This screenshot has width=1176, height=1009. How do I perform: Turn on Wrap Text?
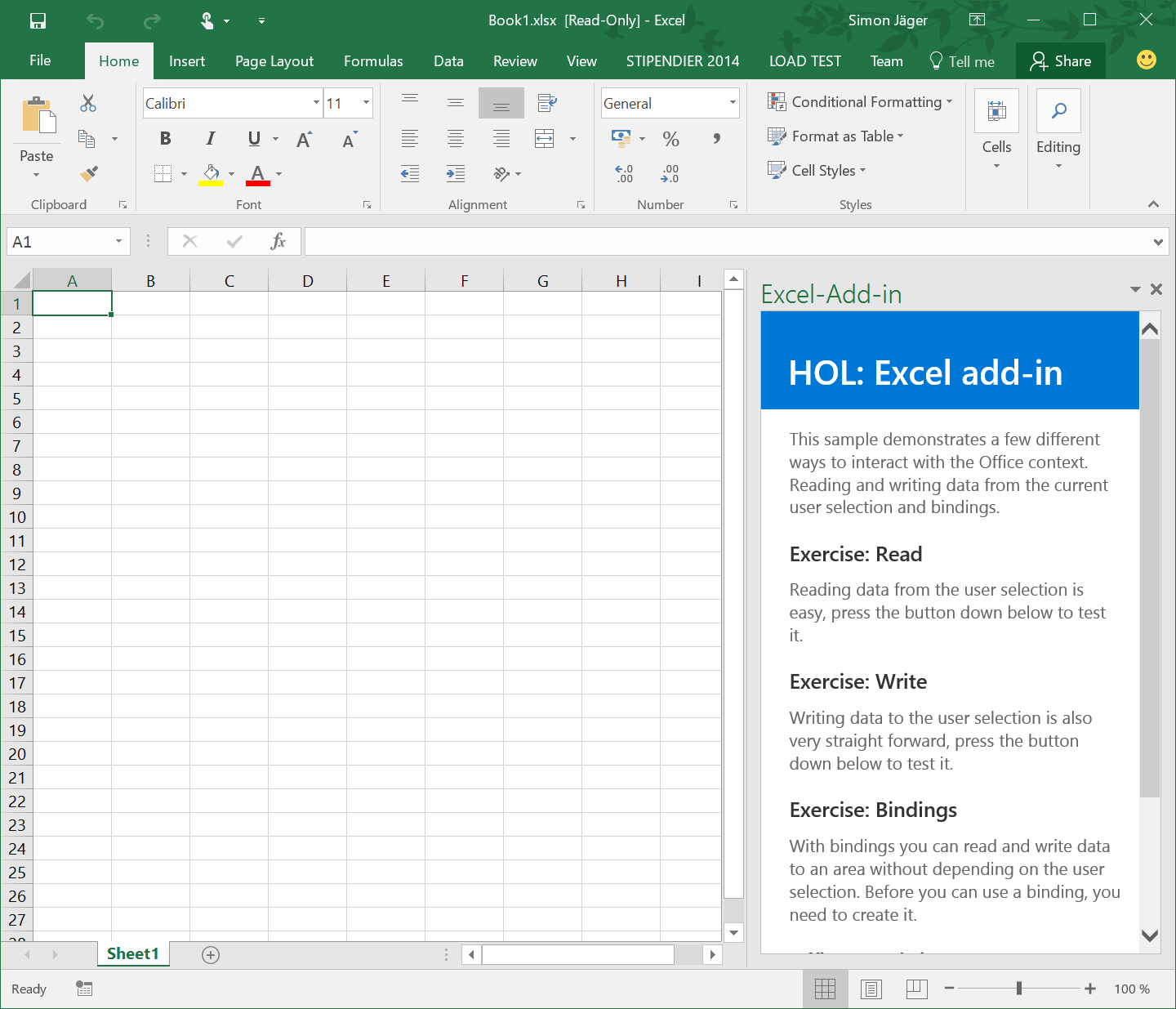[x=547, y=102]
